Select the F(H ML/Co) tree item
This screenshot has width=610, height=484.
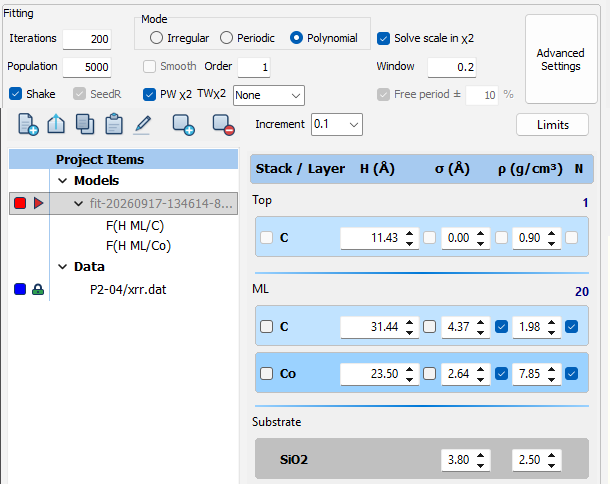[x=138, y=246]
